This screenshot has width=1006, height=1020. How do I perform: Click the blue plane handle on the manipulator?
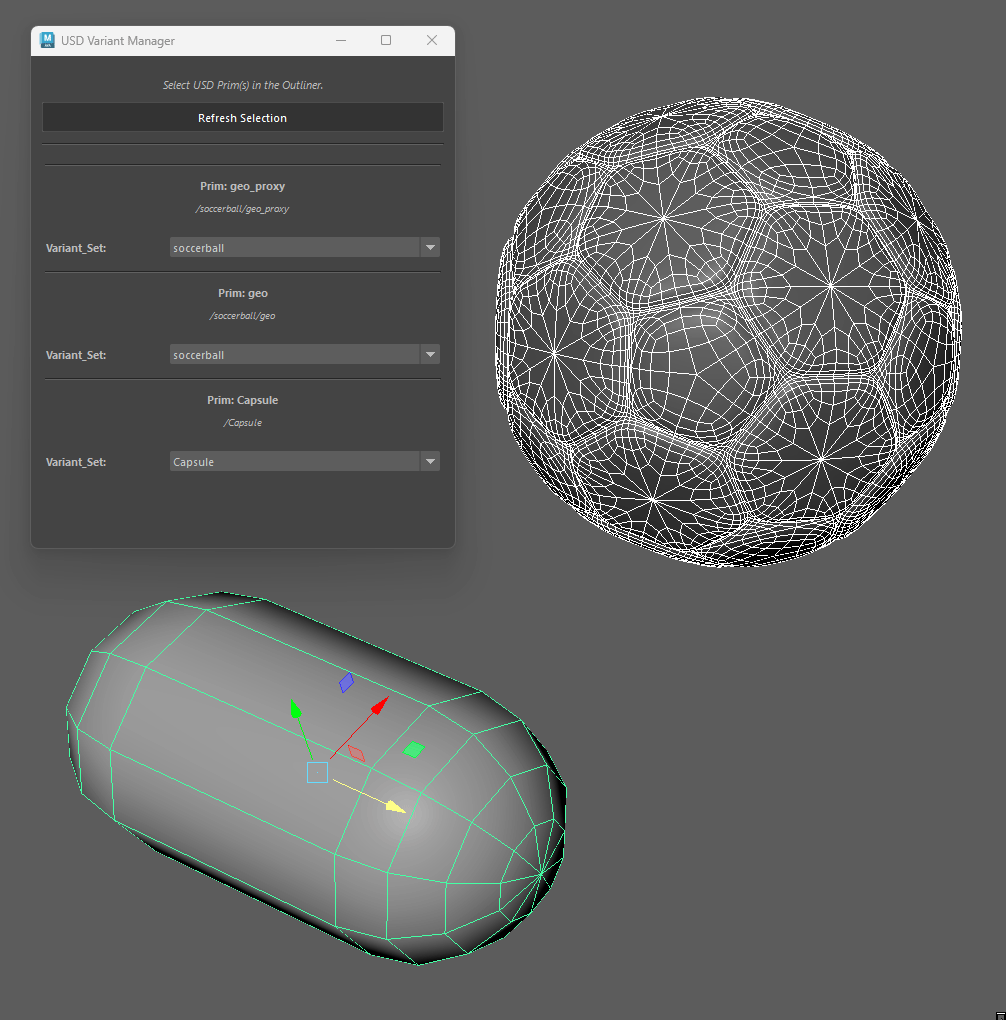pyautogui.click(x=347, y=683)
